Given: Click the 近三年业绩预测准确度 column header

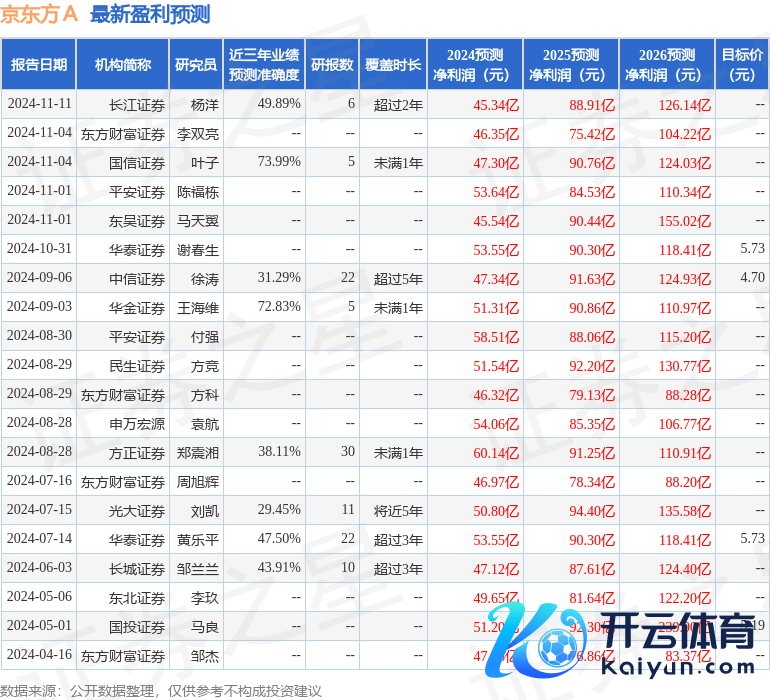Looking at the screenshot, I should tap(264, 65).
